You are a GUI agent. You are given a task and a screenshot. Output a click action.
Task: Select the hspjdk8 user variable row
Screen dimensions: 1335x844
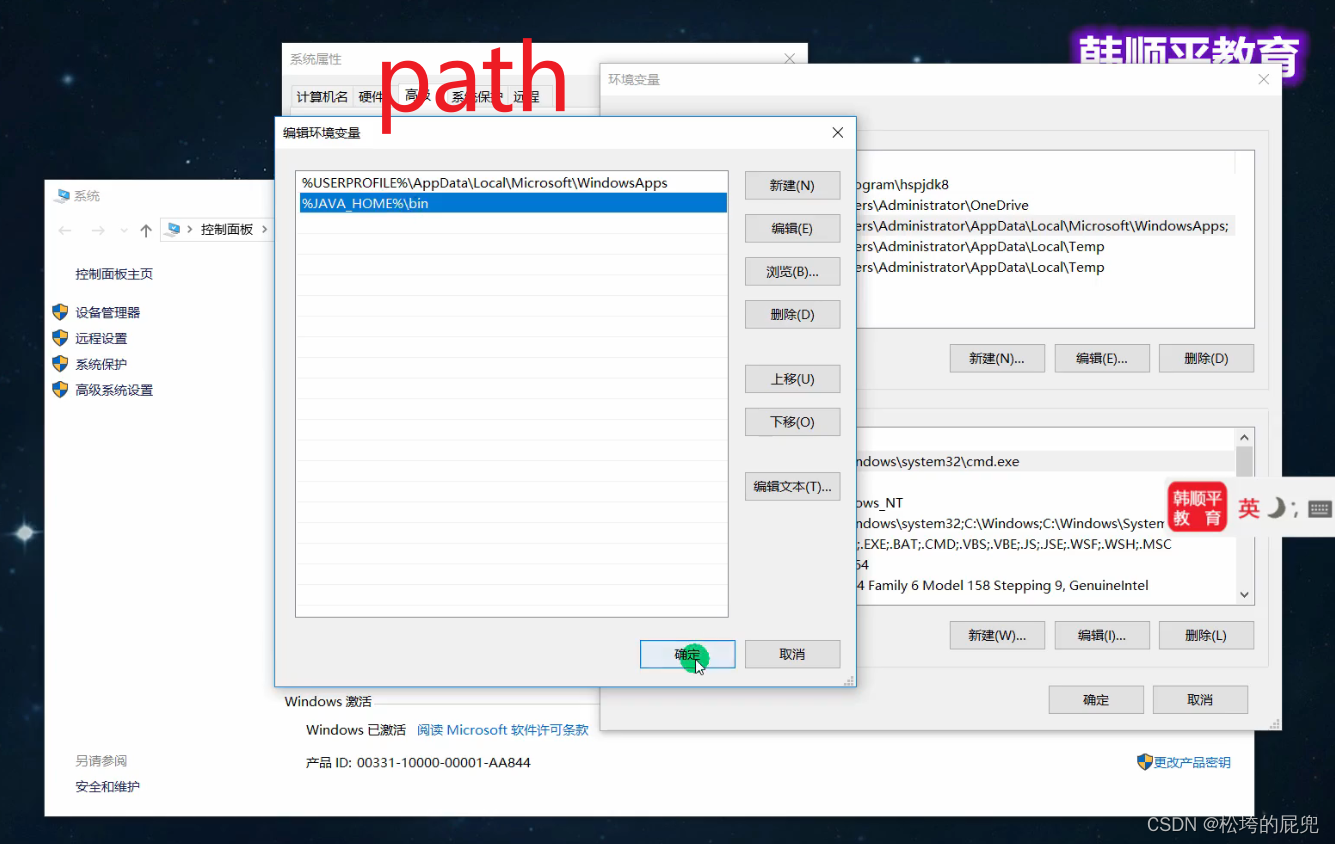1044,184
